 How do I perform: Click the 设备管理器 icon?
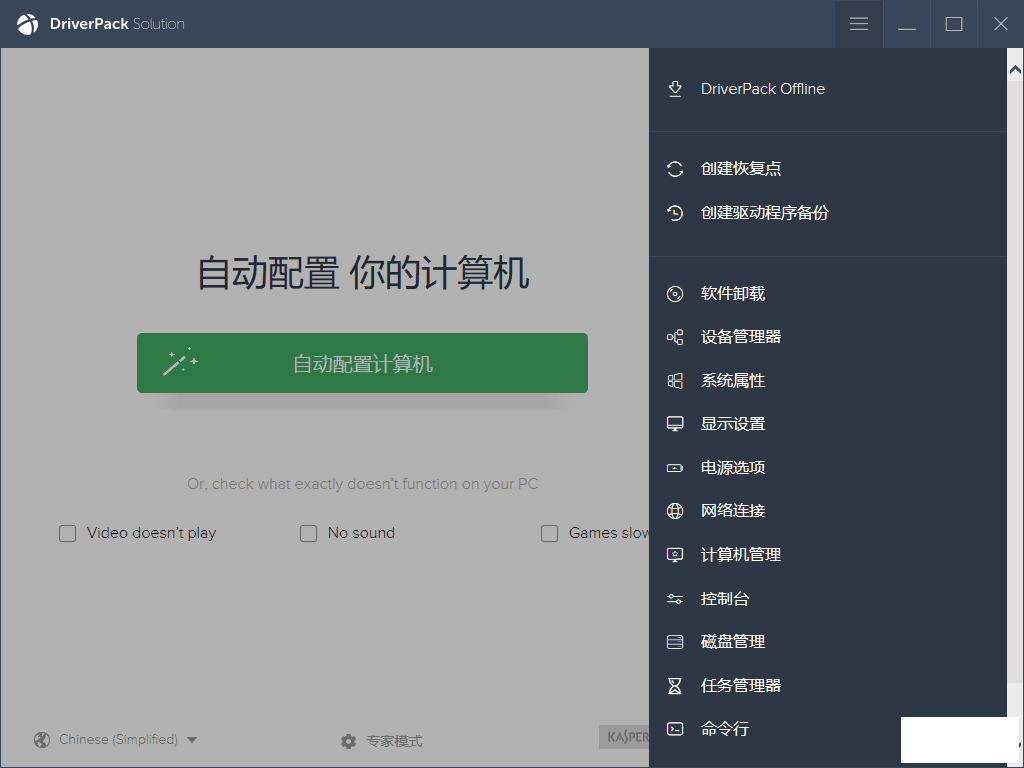tap(675, 337)
